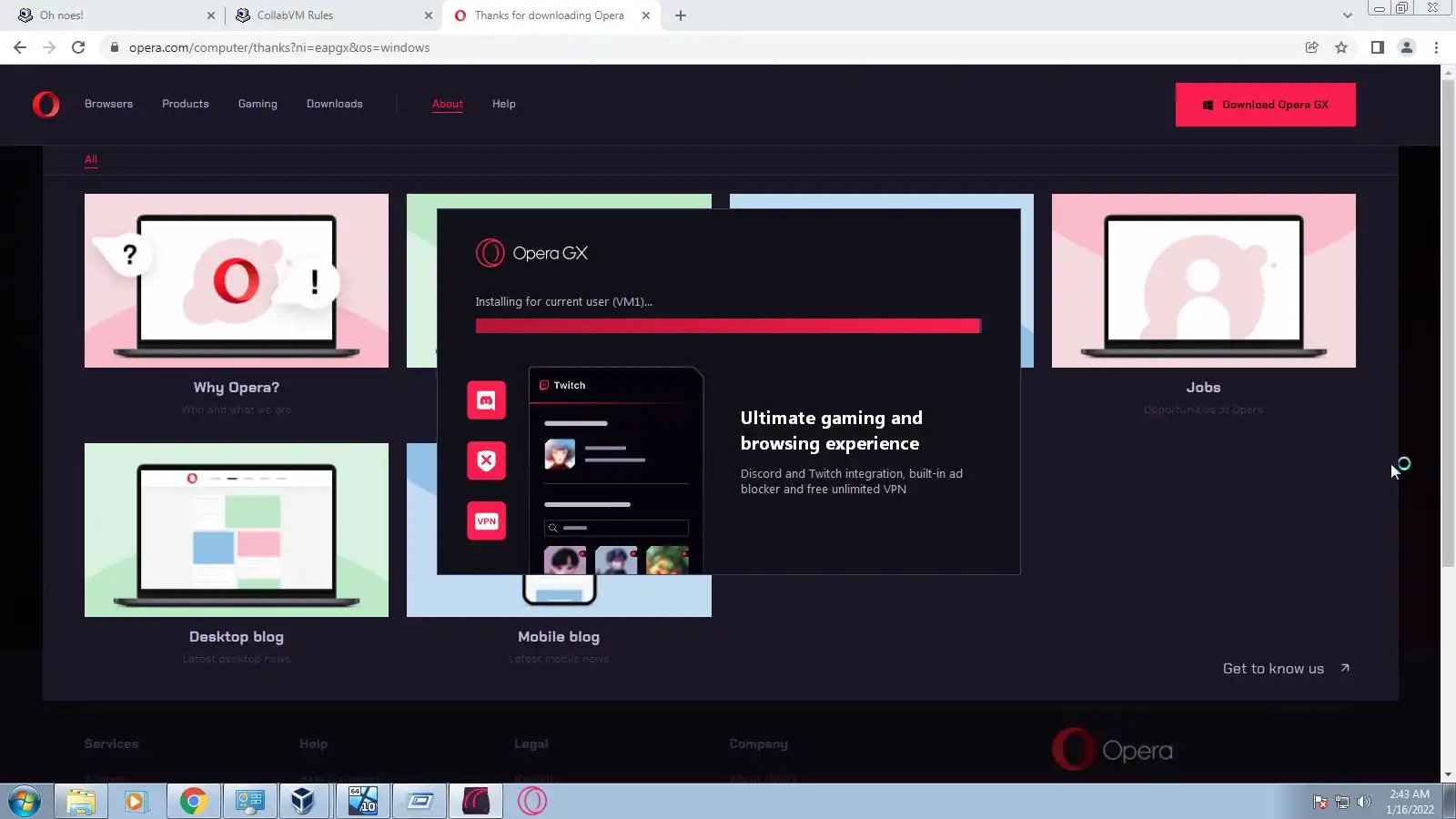Viewport: 1456px width, 819px height.
Task: Click the Download Opera GX button
Action: click(x=1266, y=105)
